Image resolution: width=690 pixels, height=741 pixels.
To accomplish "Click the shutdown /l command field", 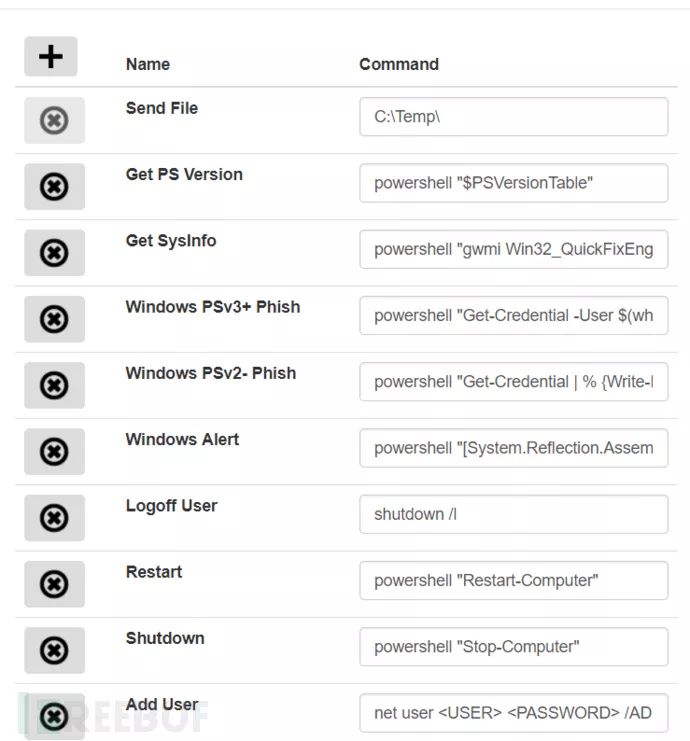I will 513,514.
